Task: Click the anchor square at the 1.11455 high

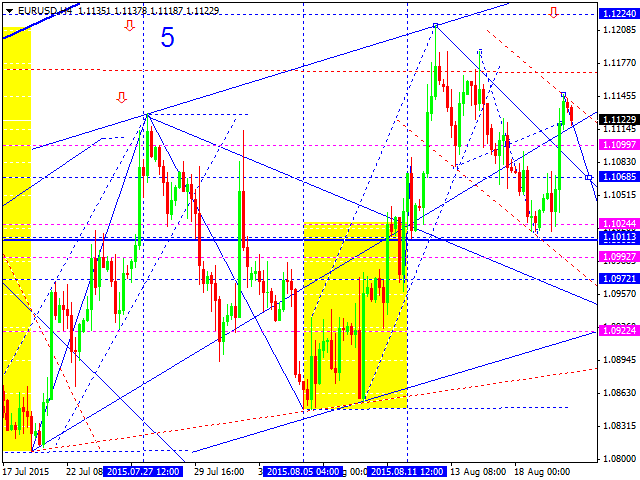Action: pyautogui.click(x=563, y=95)
